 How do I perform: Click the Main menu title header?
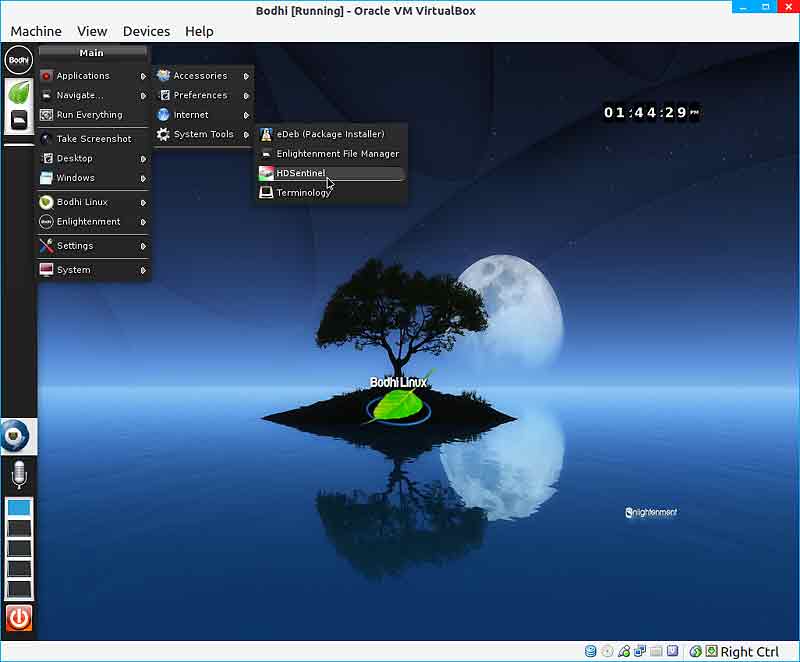click(92, 53)
